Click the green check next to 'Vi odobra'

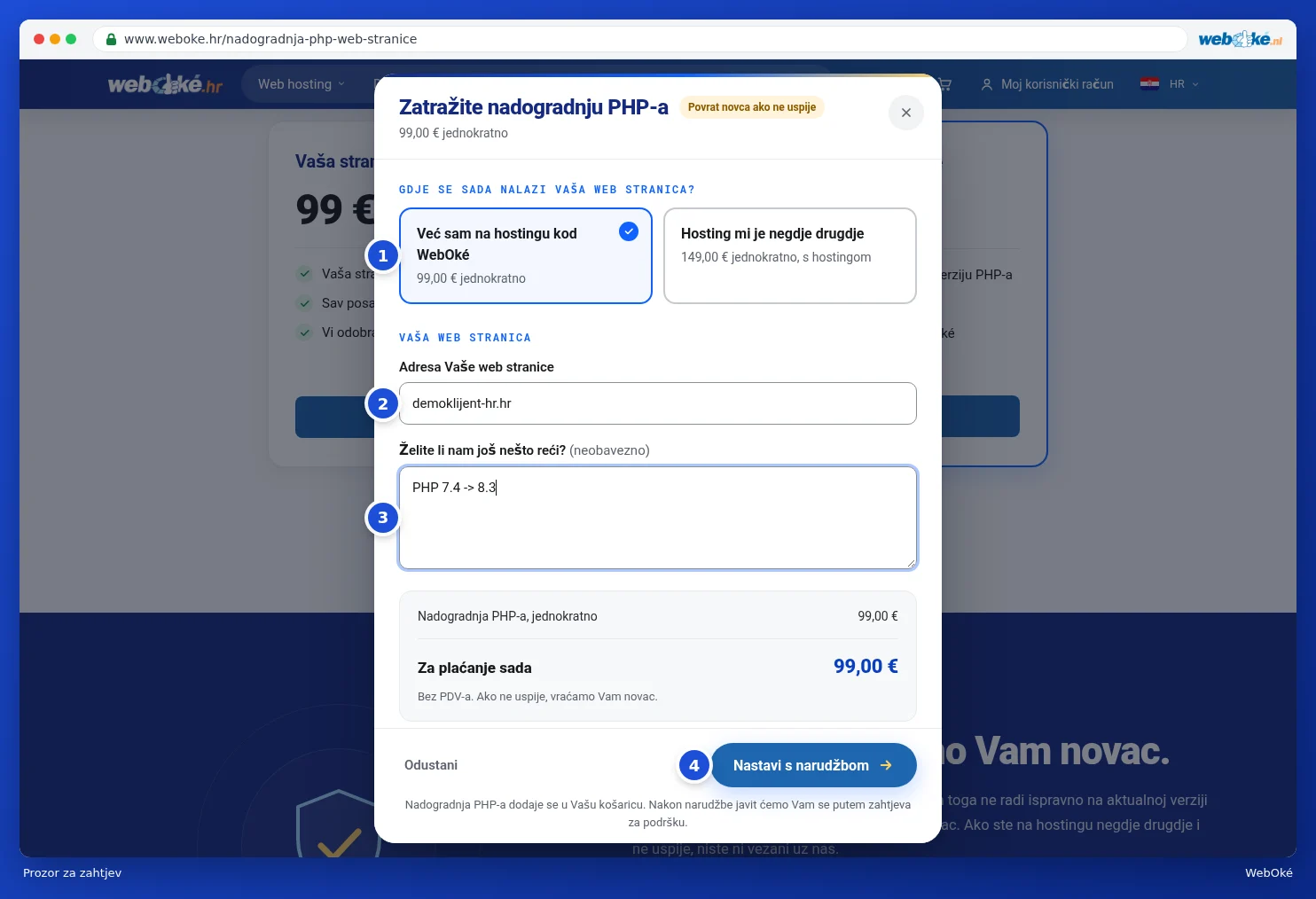click(x=304, y=332)
